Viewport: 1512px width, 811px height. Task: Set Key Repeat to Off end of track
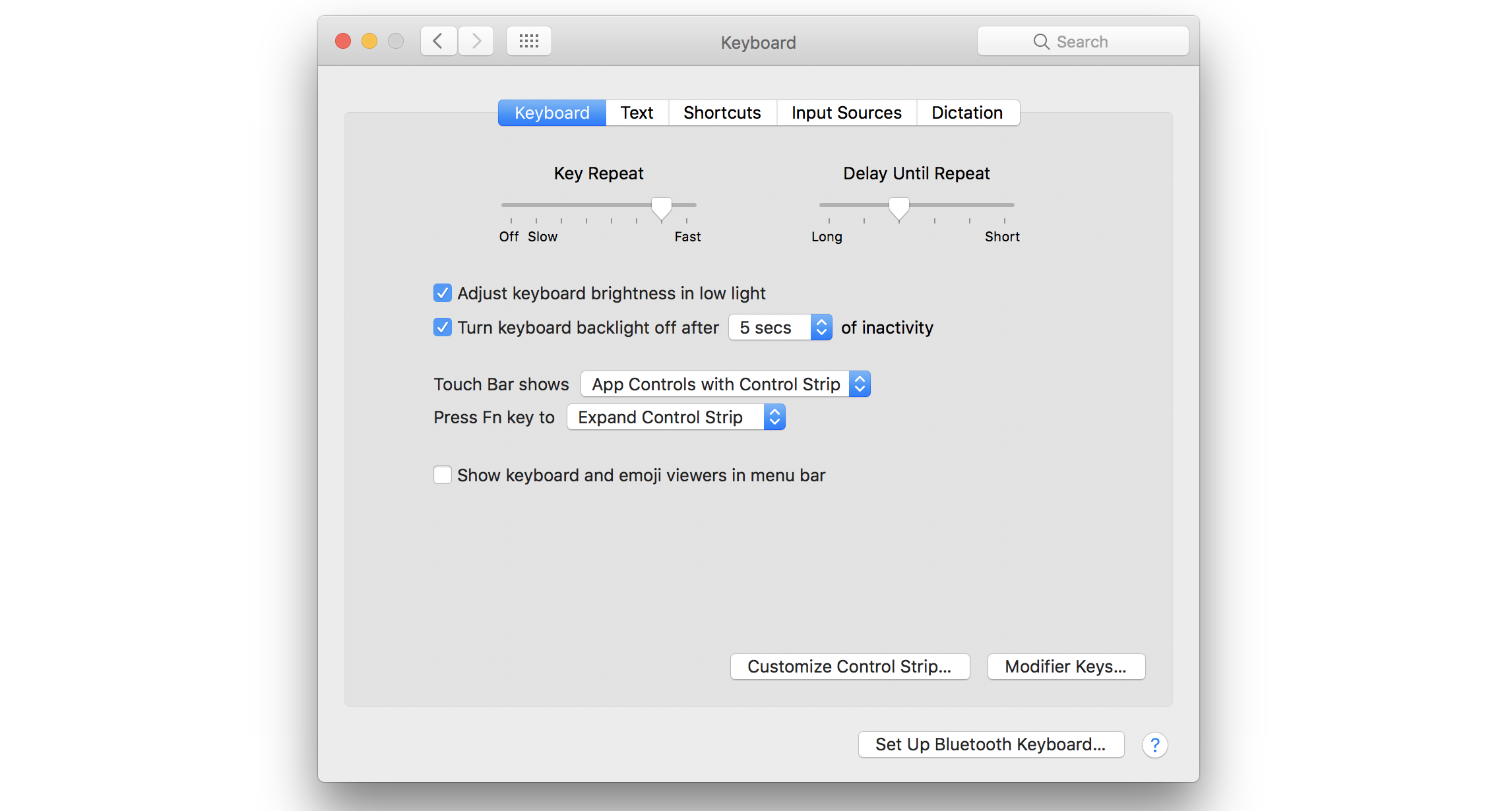pos(511,205)
